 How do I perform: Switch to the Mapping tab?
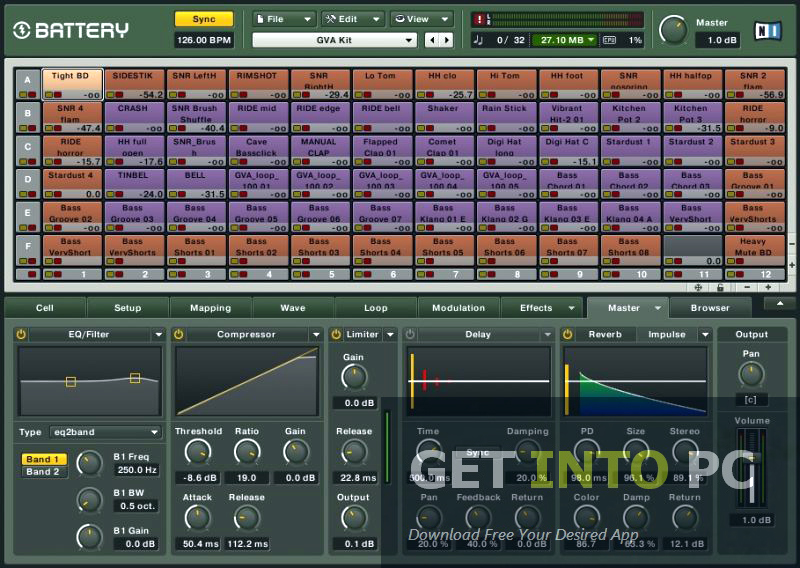[211, 308]
